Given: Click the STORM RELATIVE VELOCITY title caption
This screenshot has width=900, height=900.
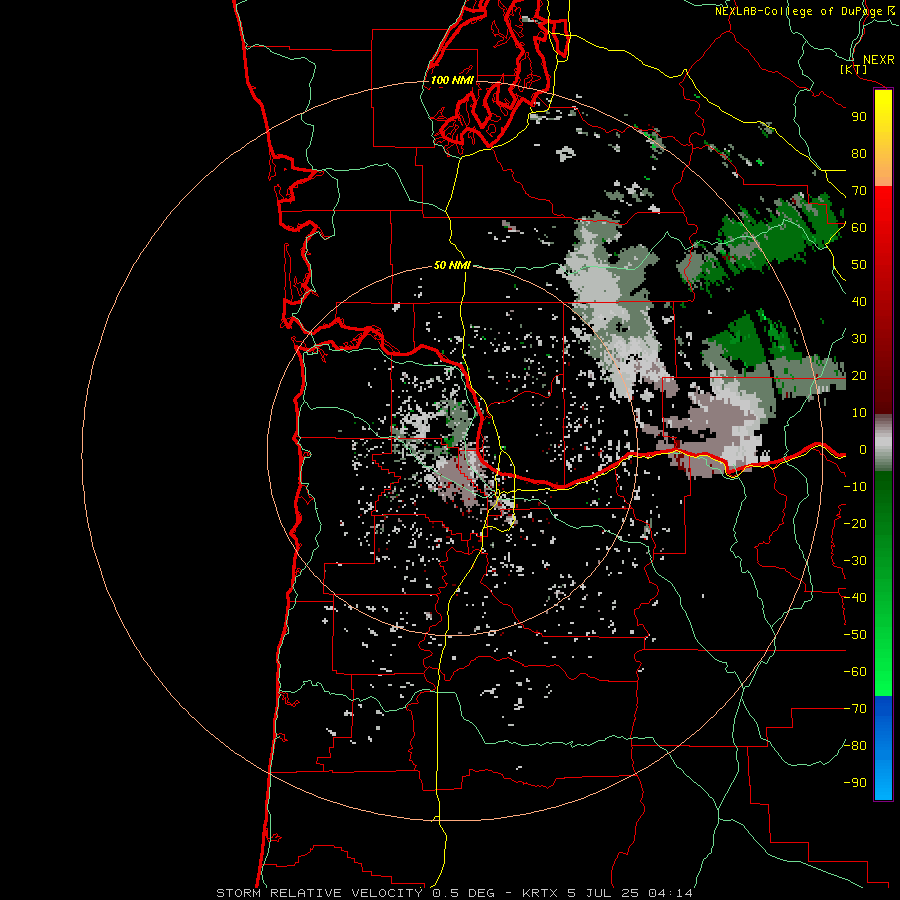Looking at the screenshot, I should coord(454,893).
